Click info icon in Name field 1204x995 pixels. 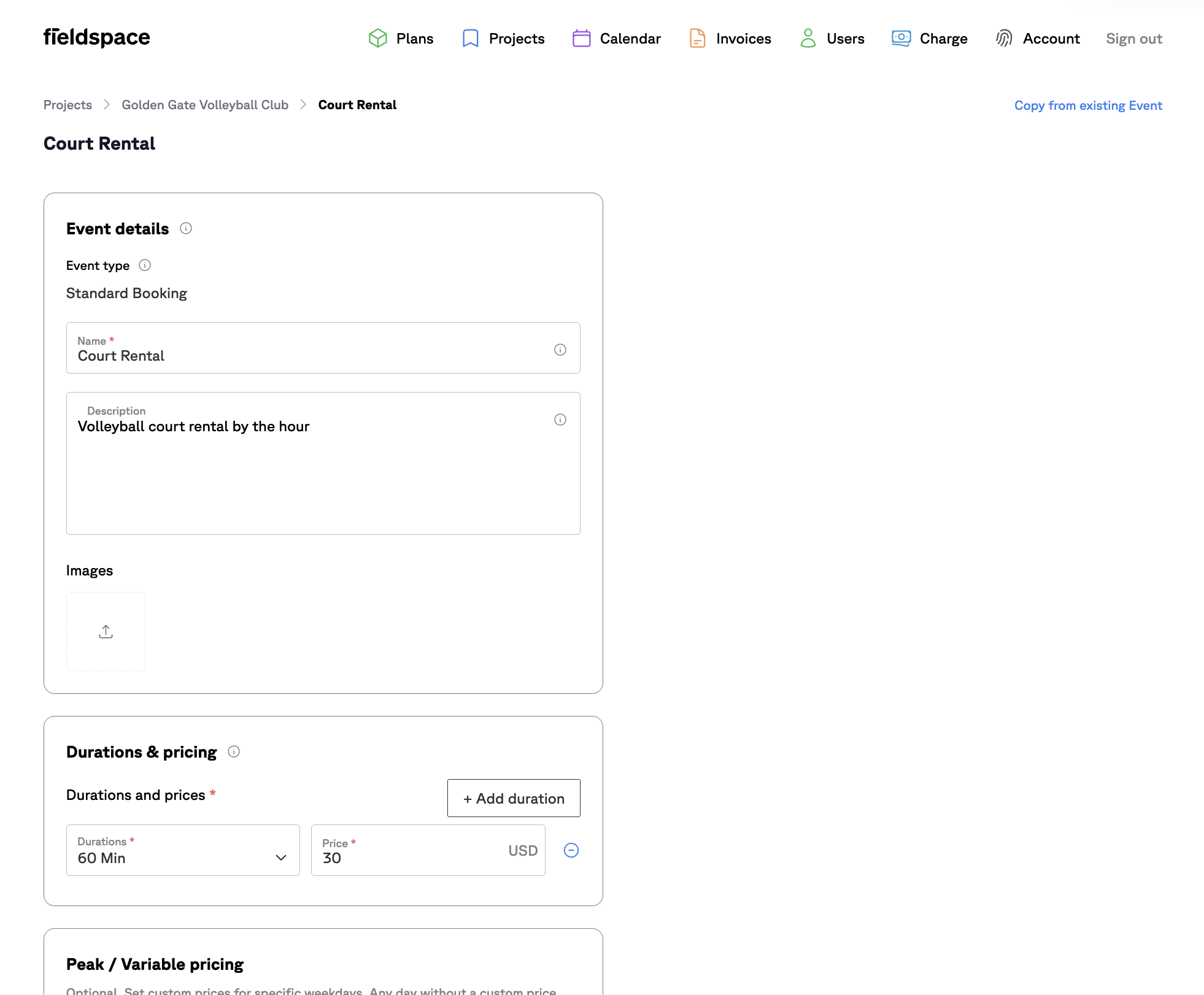click(x=560, y=350)
